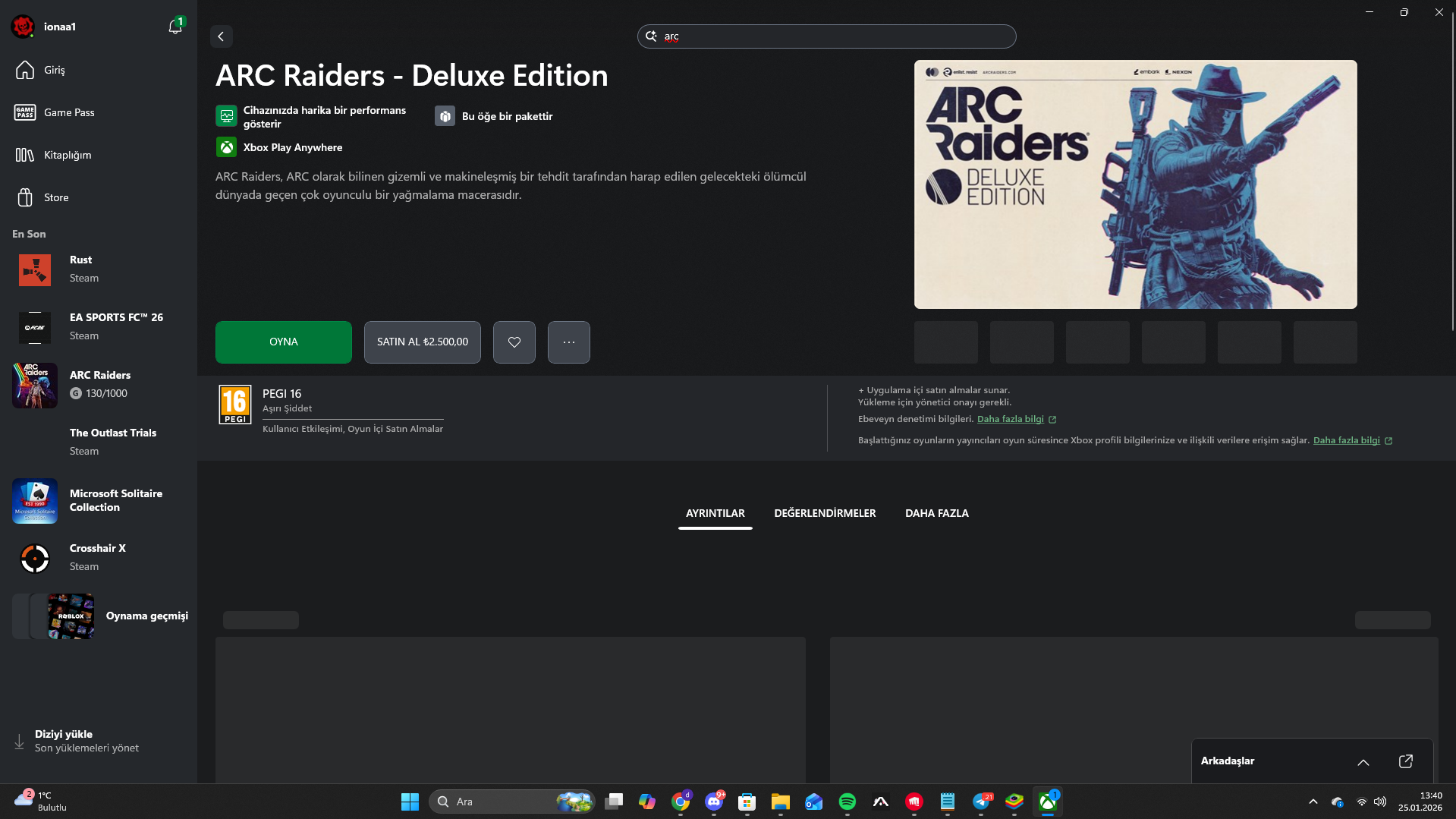
Task: Add game to wishlist with heart icon
Action: [x=514, y=342]
